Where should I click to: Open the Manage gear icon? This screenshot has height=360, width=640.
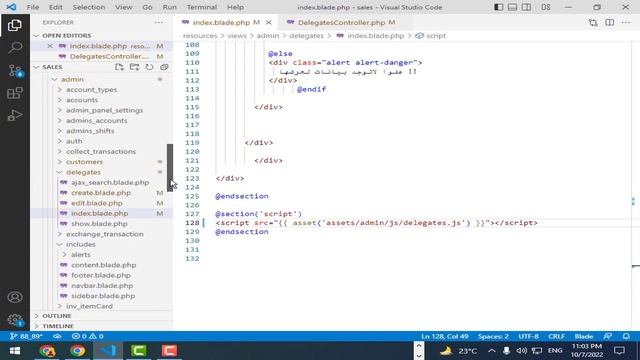15,320
